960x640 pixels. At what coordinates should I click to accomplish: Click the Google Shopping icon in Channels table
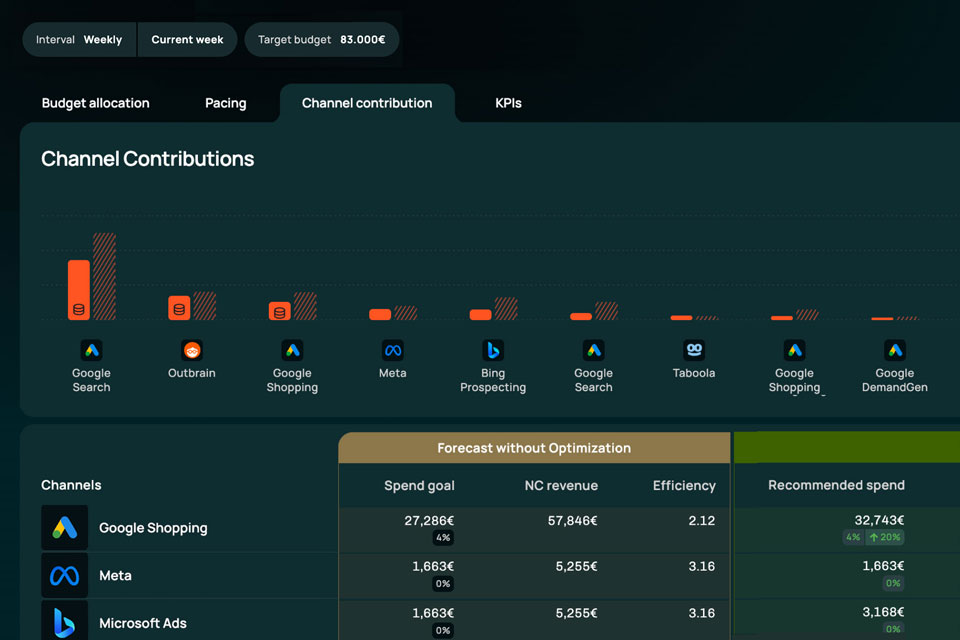pos(64,527)
